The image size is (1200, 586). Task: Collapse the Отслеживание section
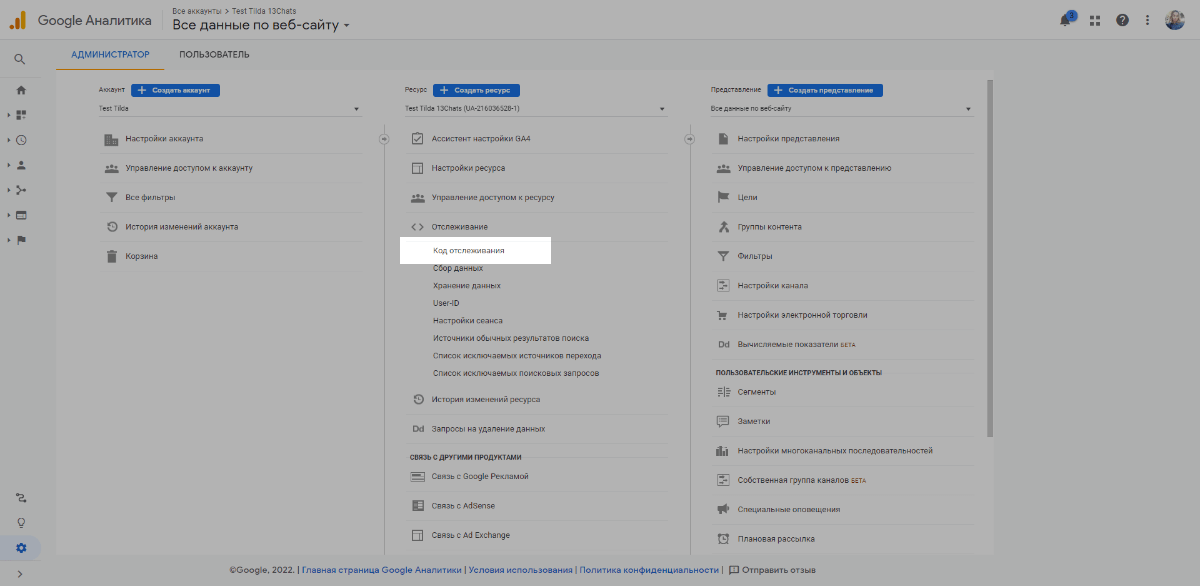(460, 227)
